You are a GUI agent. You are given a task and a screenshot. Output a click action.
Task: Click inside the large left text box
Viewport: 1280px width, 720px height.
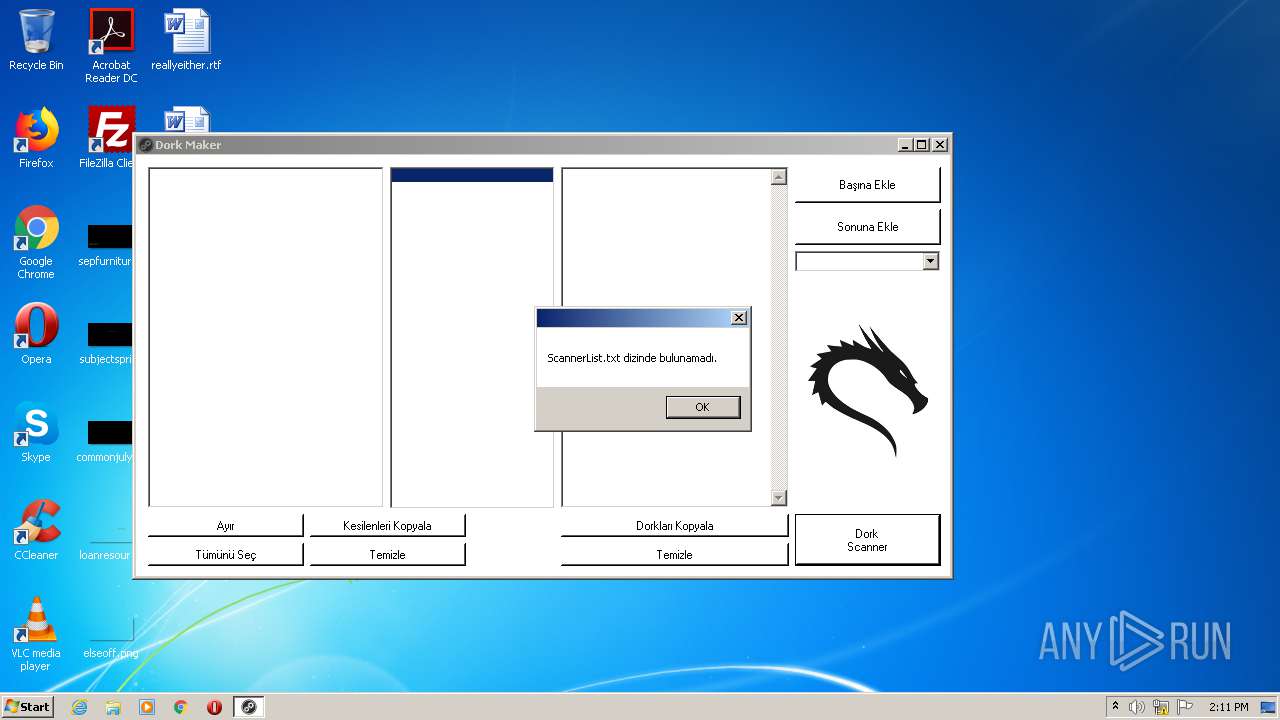[266, 337]
